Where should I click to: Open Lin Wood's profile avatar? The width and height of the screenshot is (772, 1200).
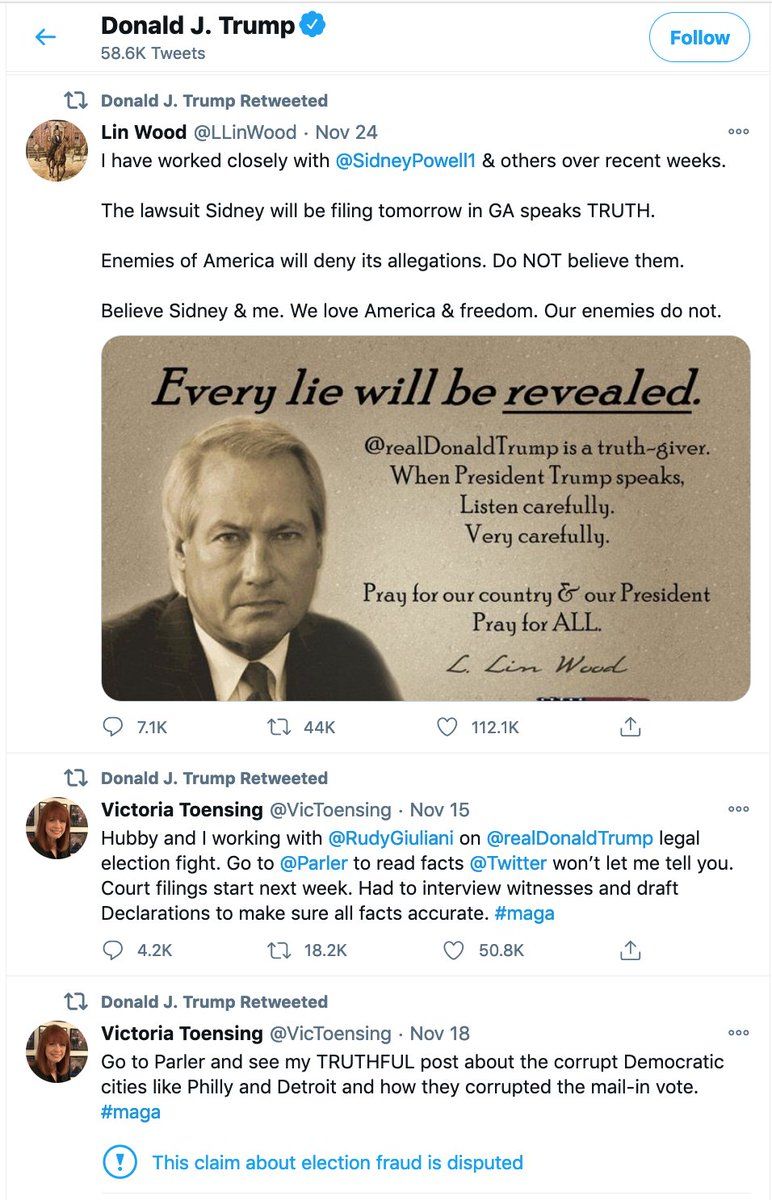coord(57,151)
